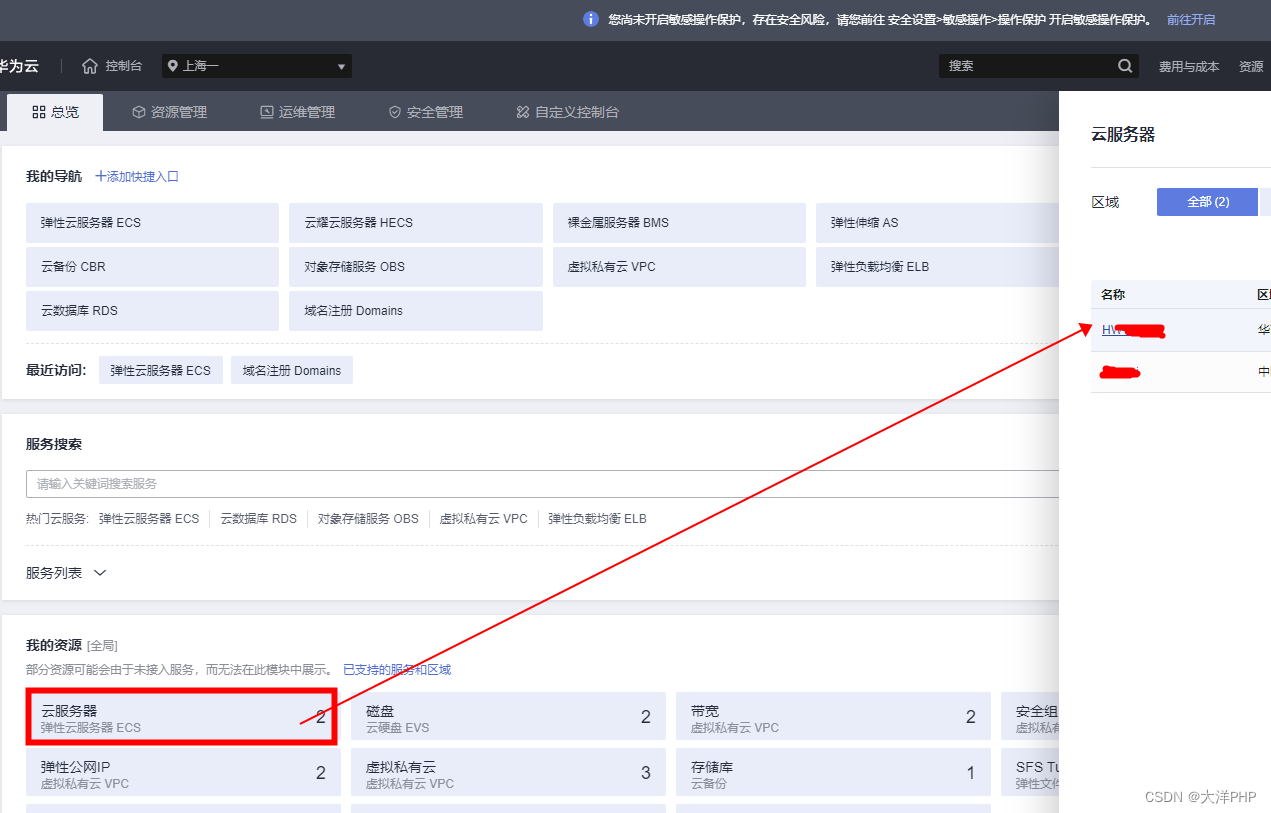1271x813 pixels.
Task: Click the 已支持的服务和区域 link
Action: tap(397, 669)
